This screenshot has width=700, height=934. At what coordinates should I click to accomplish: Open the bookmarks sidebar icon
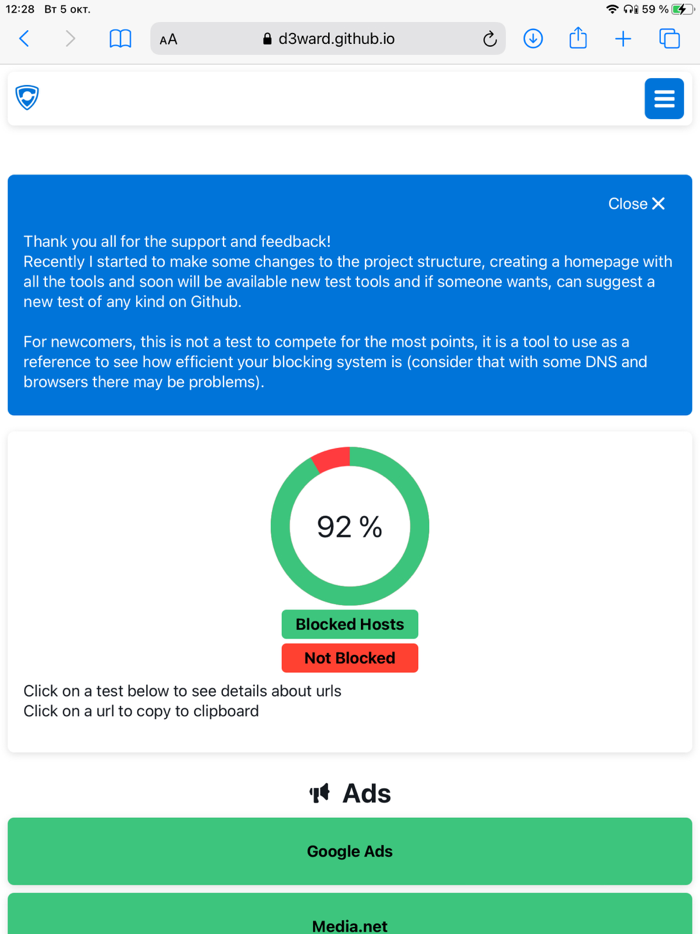120,38
